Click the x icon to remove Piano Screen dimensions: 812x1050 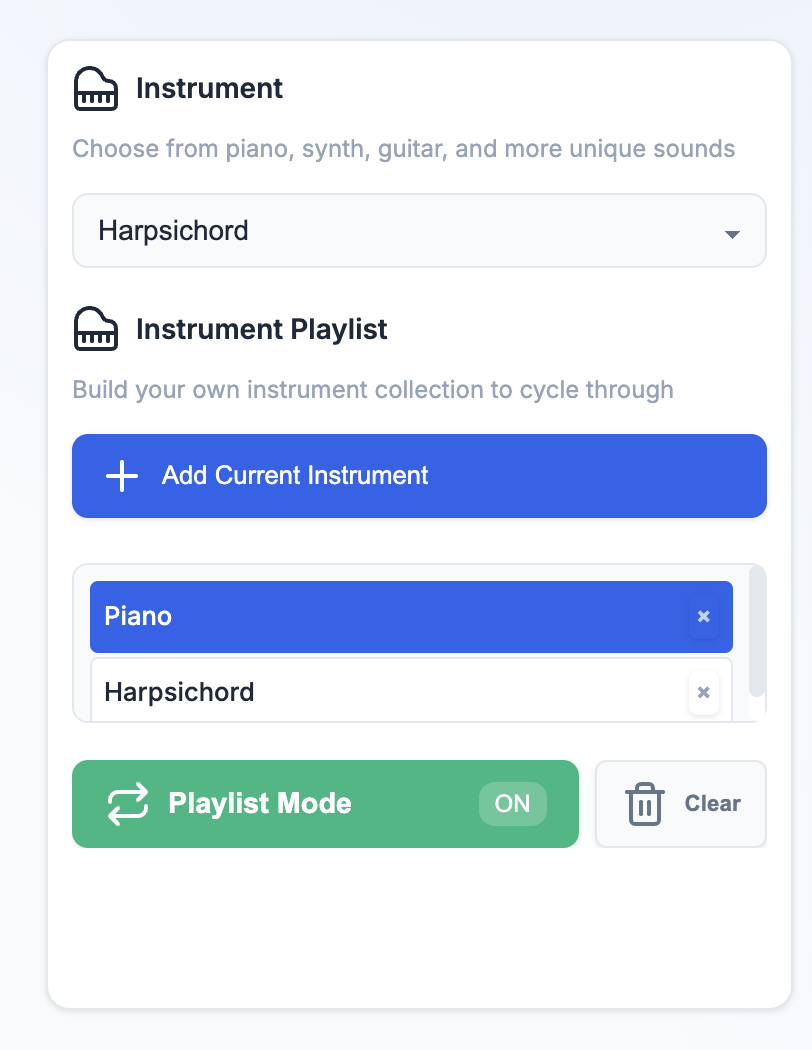point(703,616)
